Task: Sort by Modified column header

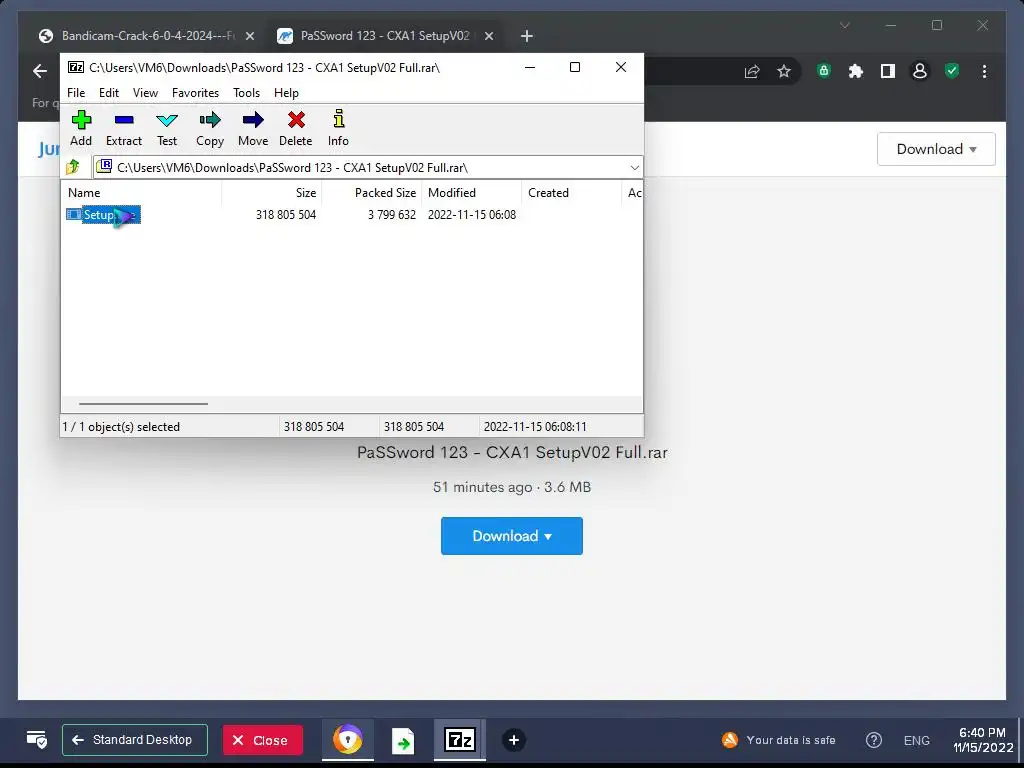Action: (472, 193)
